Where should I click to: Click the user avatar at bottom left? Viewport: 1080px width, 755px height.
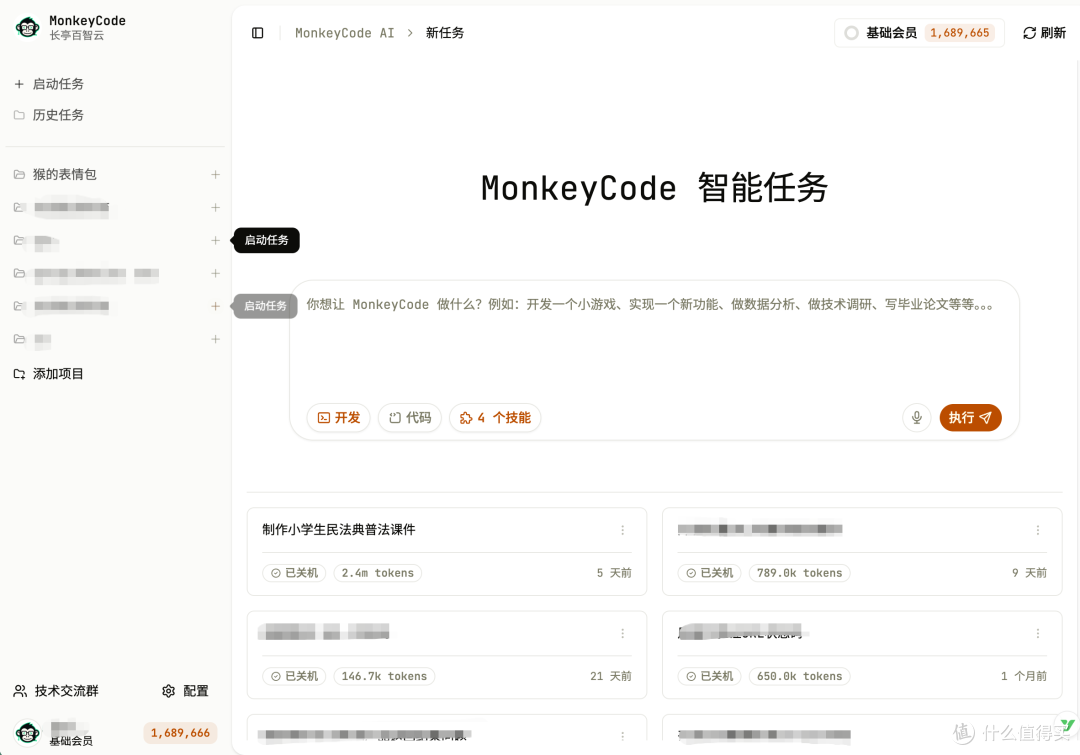click(28, 732)
